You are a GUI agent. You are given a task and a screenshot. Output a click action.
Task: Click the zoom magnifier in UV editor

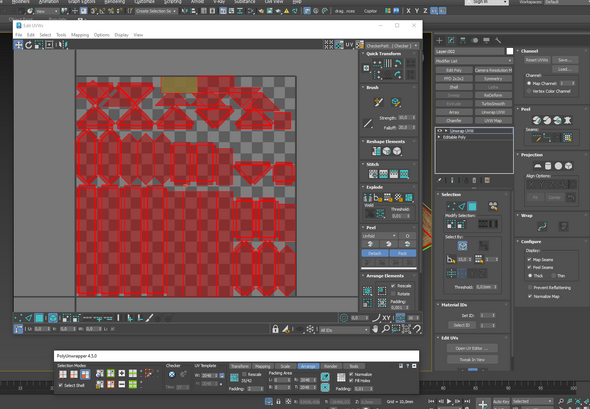click(x=386, y=329)
